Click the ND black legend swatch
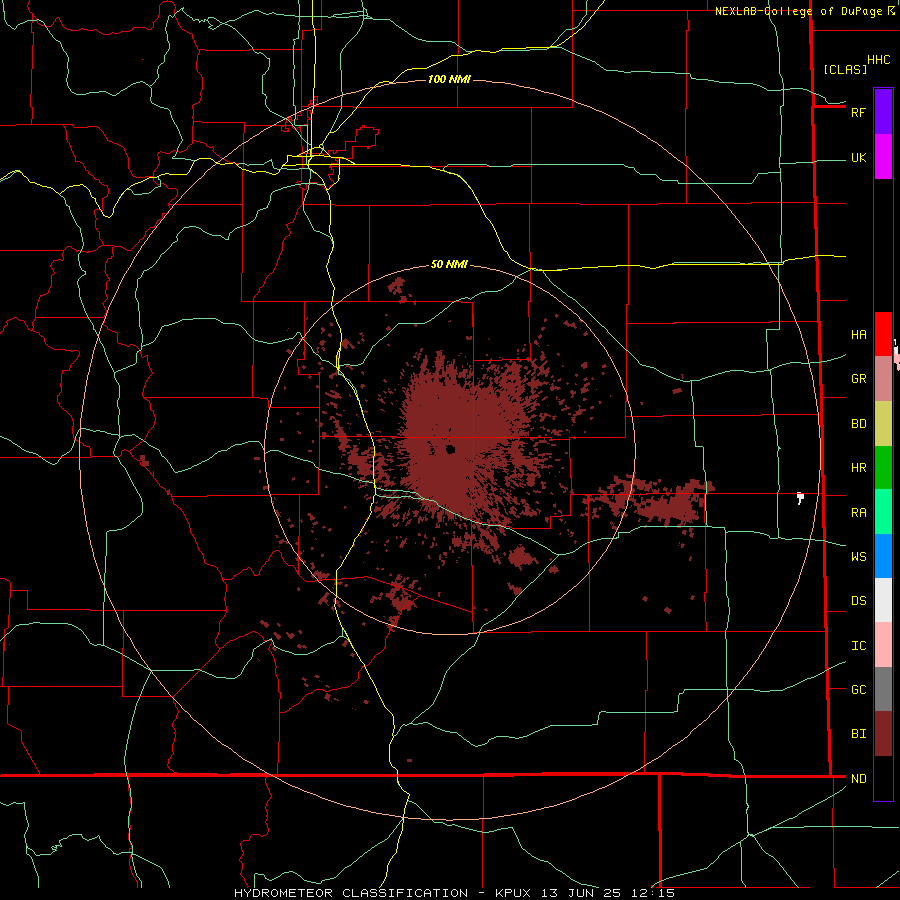900x900 pixels. (883, 778)
